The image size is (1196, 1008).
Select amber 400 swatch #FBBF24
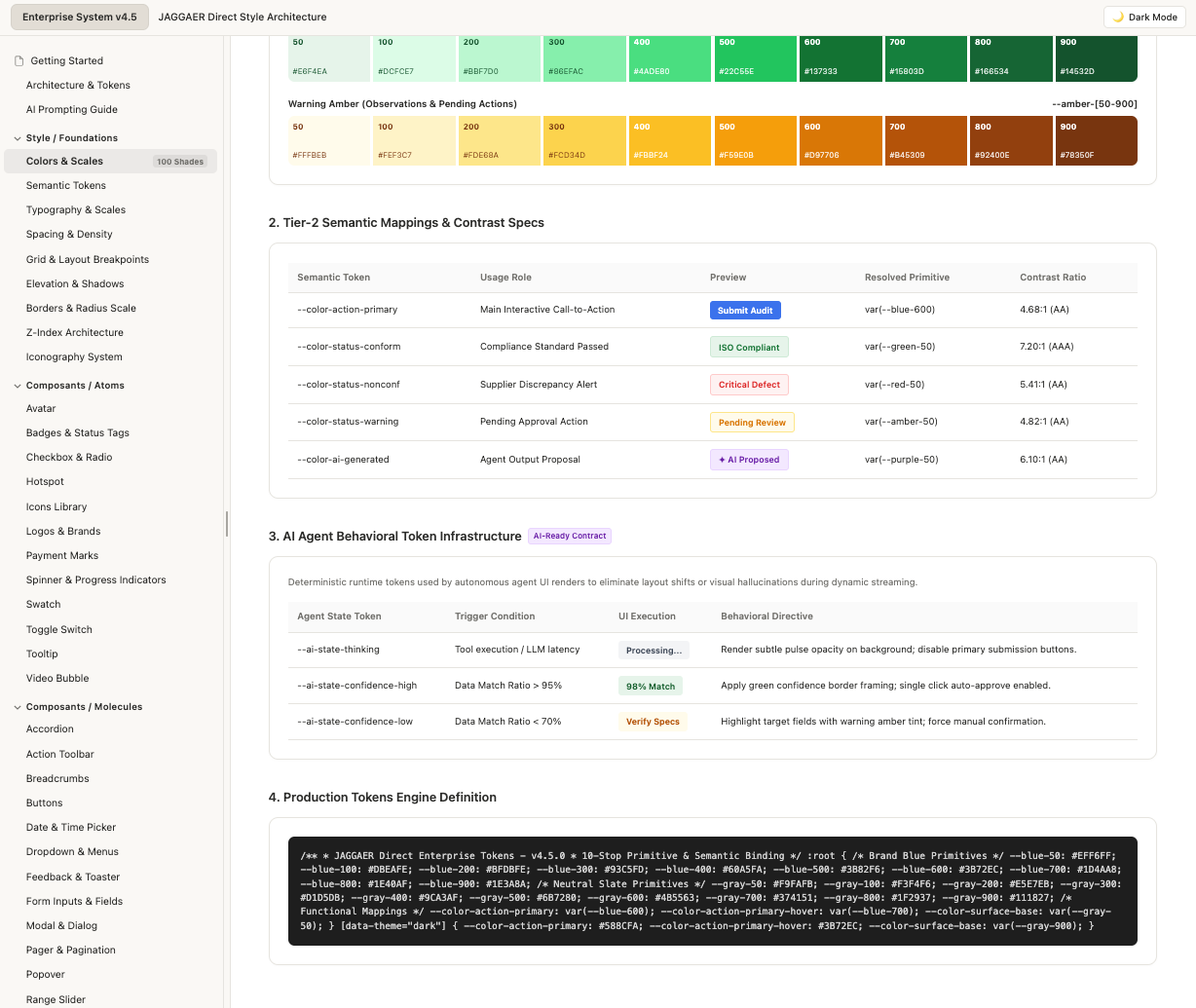(x=668, y=140)
